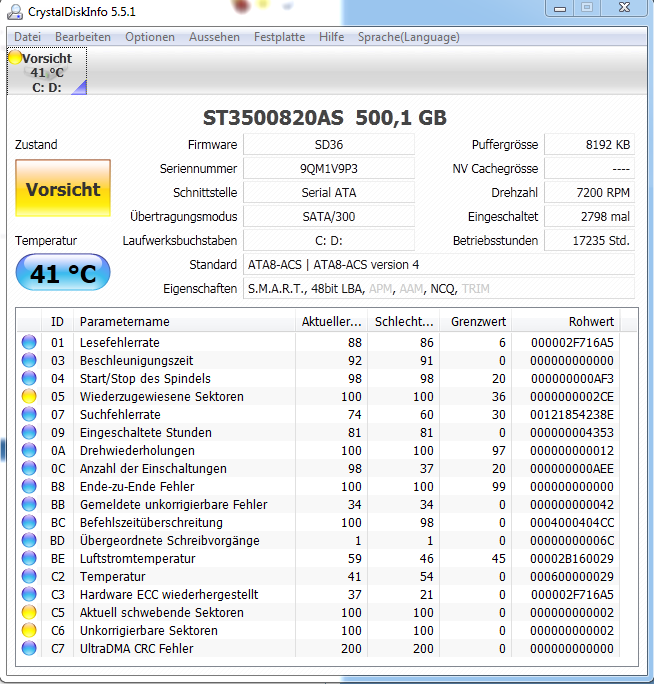Click status icon for 0A Drehwiederholungen
654x684 pixels.
(29, 450)
